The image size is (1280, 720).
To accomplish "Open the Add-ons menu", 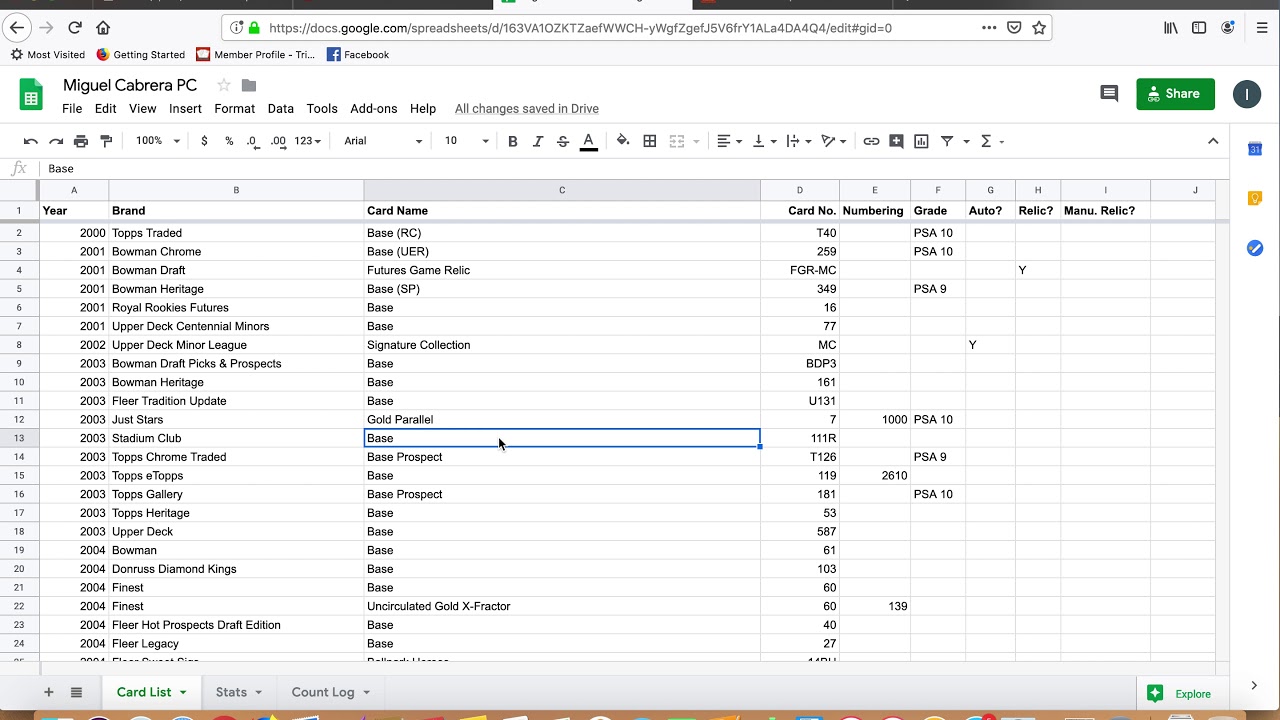I will click(x=374, y=108).
